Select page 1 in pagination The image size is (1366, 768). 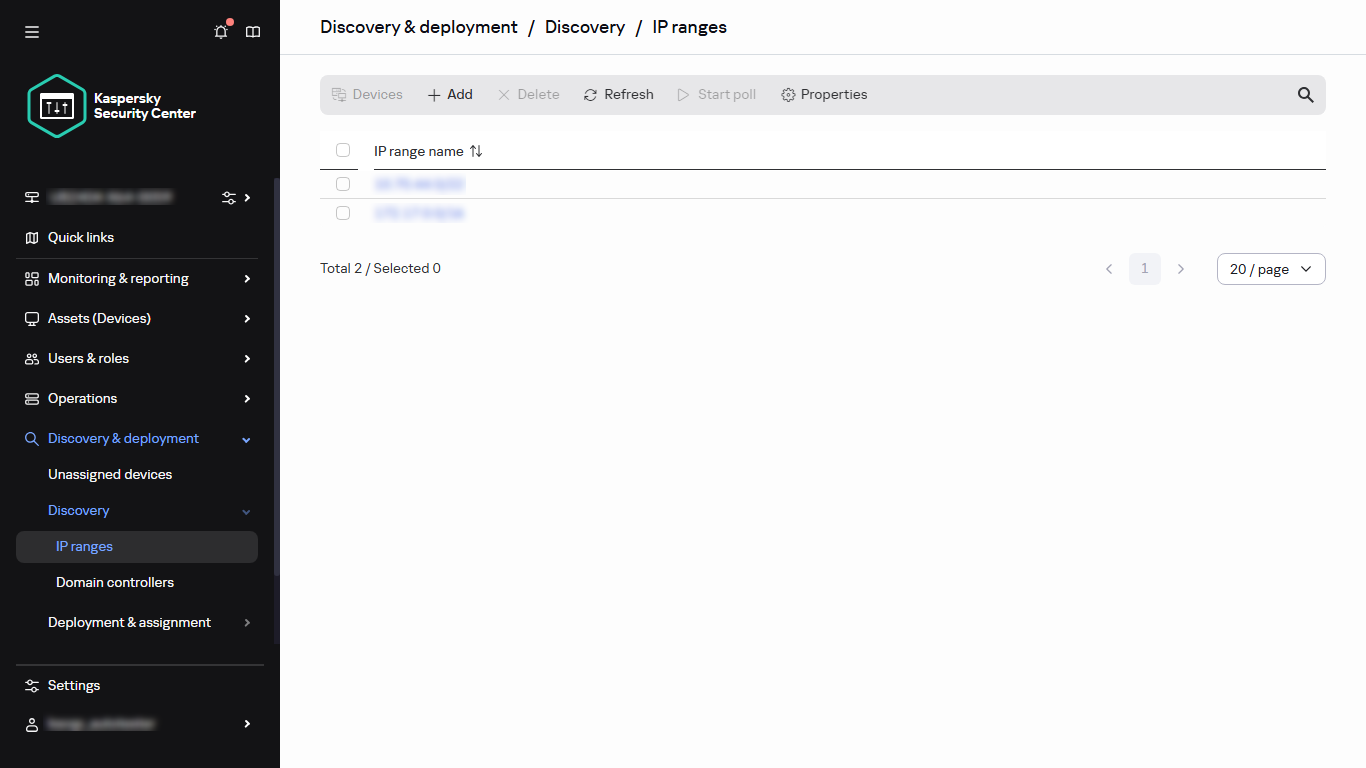point(1144,269)
